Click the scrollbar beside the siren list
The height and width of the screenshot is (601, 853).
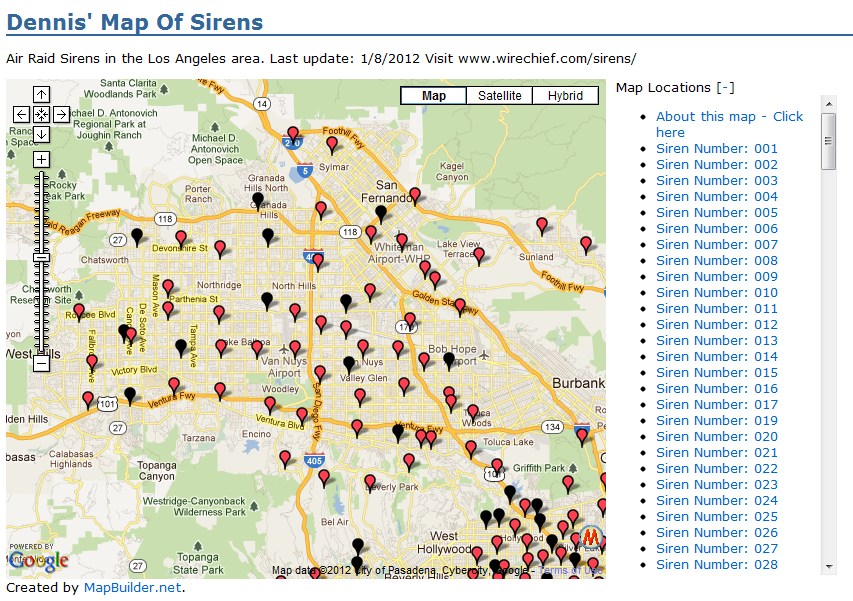[x=830, y=140]
